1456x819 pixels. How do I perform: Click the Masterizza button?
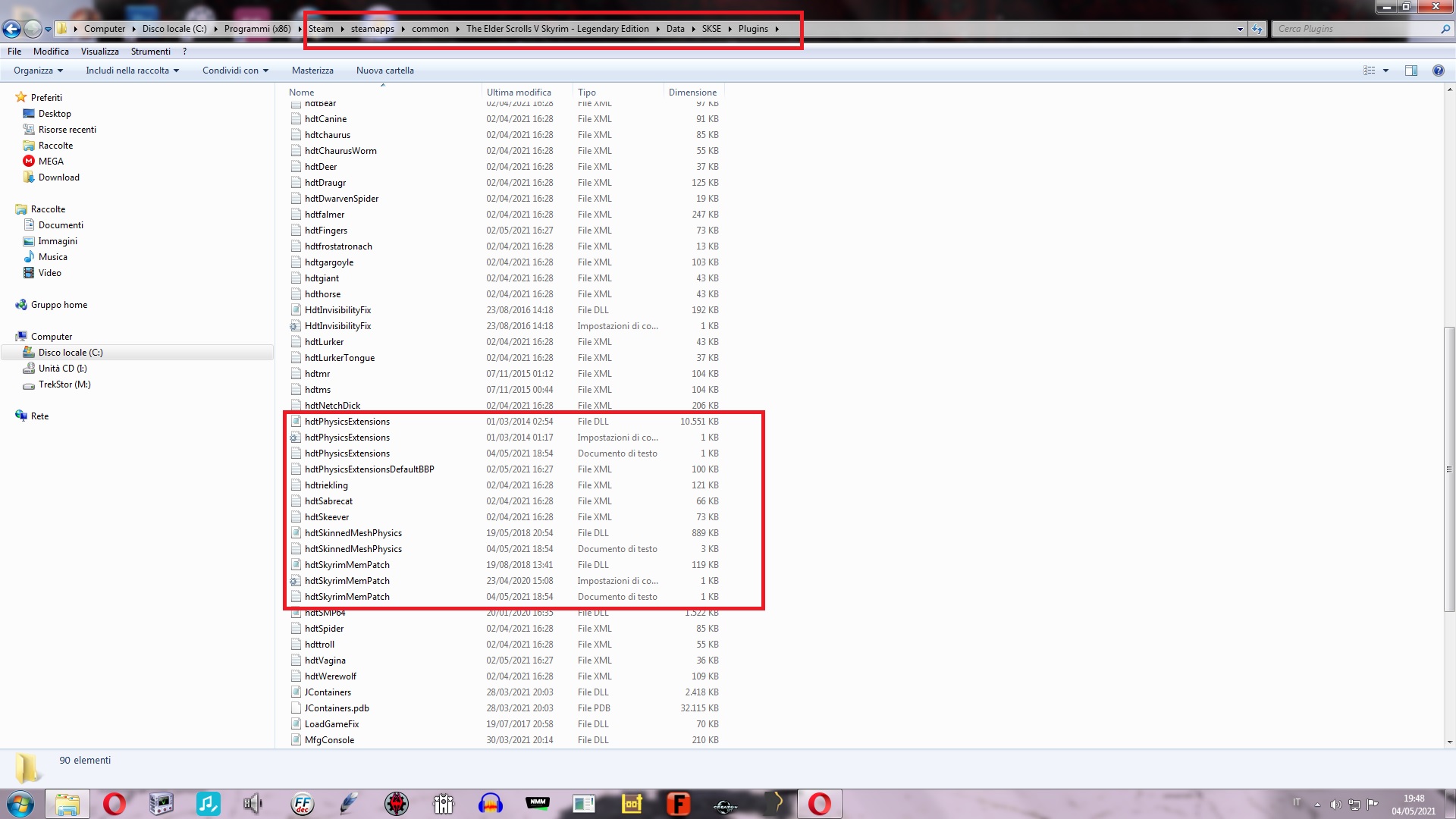pyautogui.click(x=312, y=71)
